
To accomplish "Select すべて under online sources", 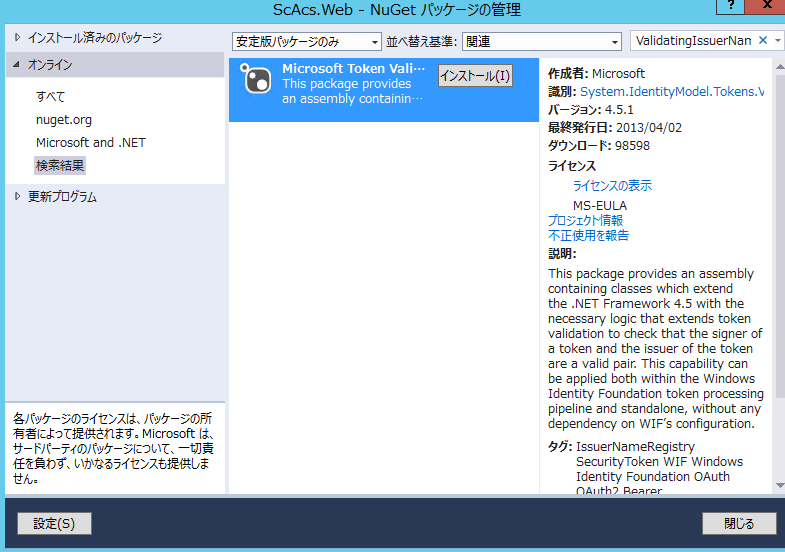I will coord(51,97).
